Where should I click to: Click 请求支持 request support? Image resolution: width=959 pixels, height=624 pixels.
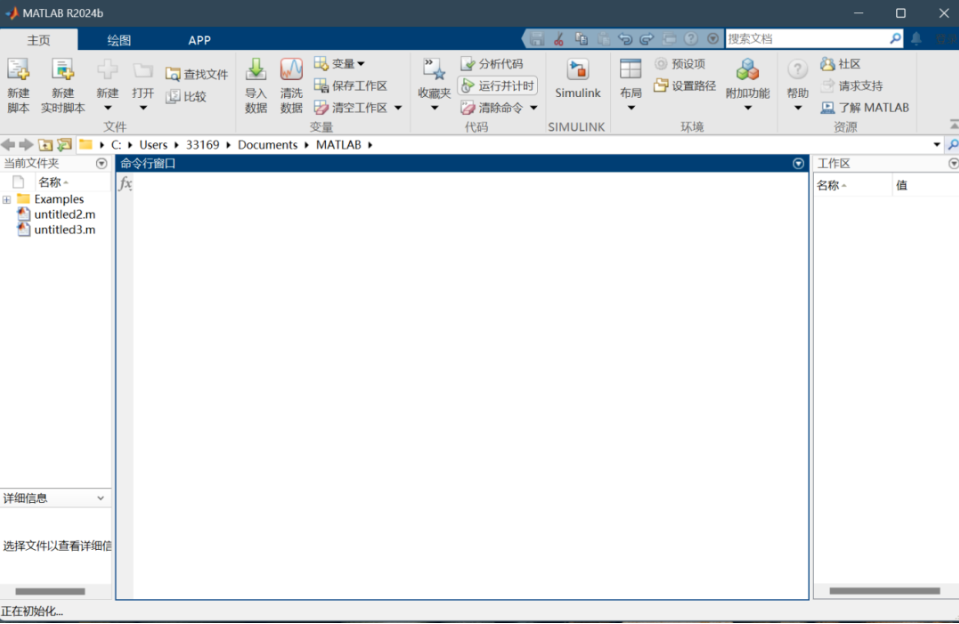point(852,86)
